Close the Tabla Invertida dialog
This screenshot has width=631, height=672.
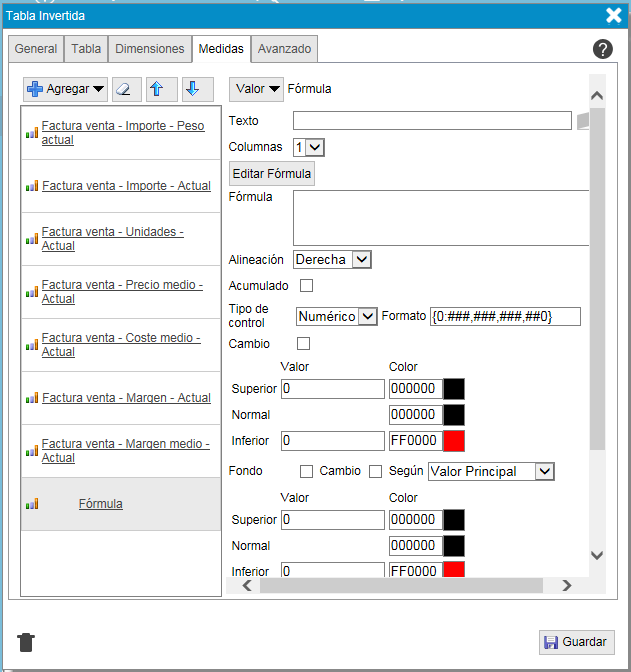tap(613, 15)
